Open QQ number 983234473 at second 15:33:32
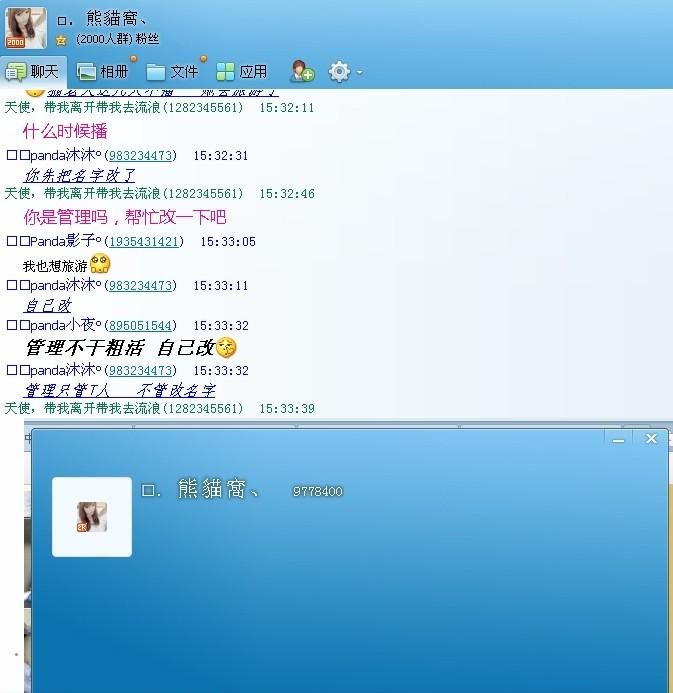The image size is (673, 693). [x=140, y=370]
